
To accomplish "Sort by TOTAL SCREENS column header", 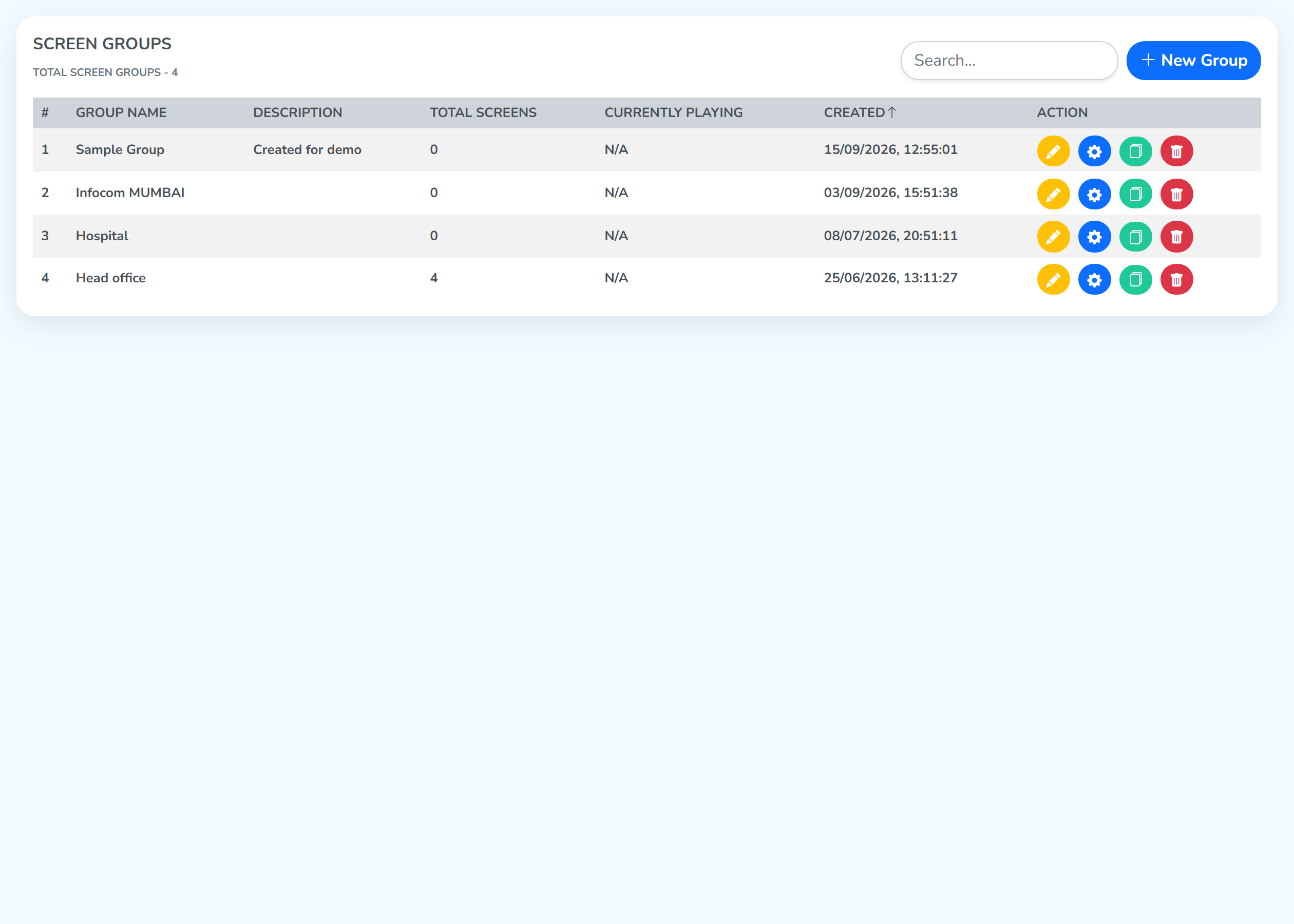I will 483,112.
